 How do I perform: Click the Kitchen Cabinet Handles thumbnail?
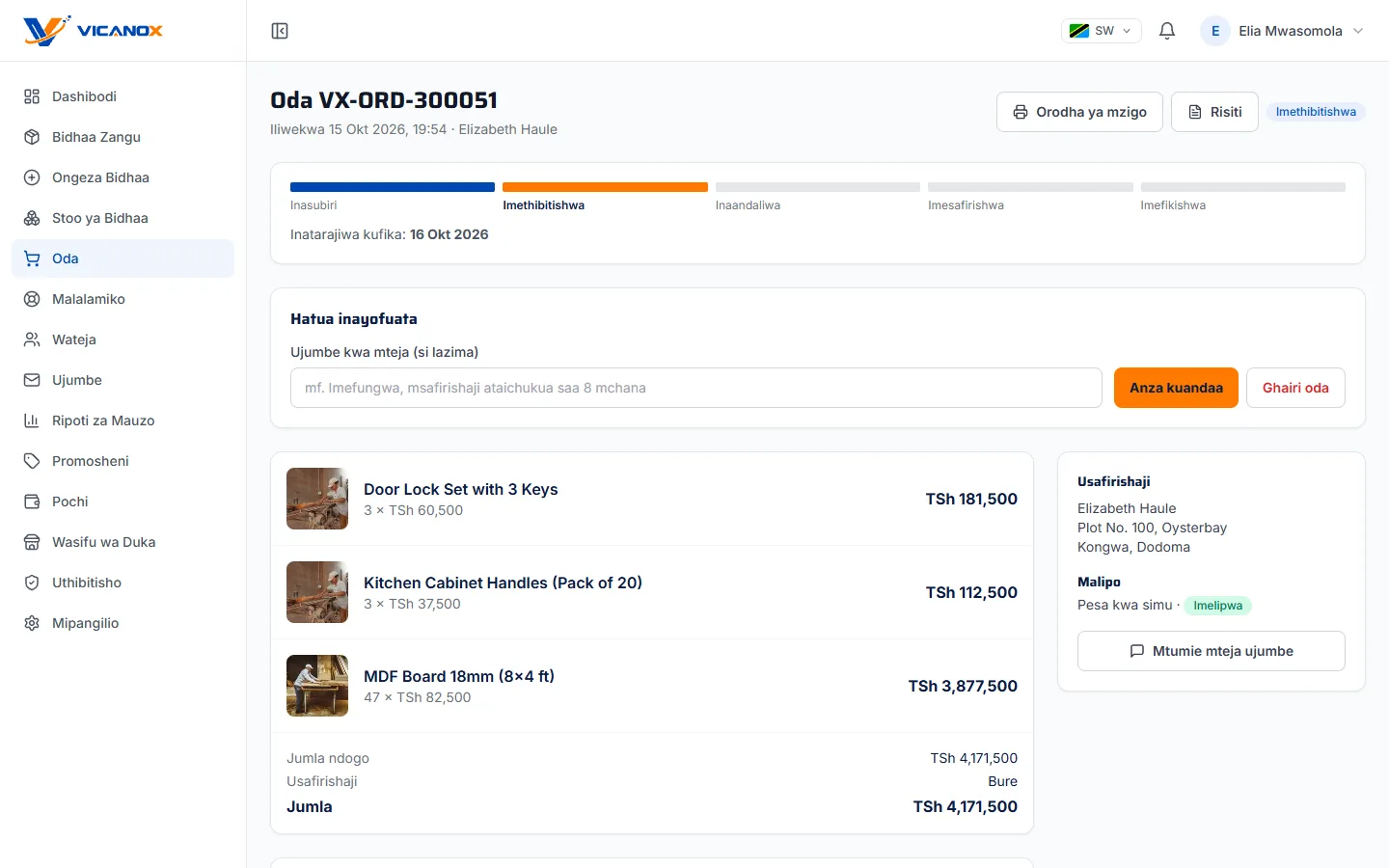[317, 592]
